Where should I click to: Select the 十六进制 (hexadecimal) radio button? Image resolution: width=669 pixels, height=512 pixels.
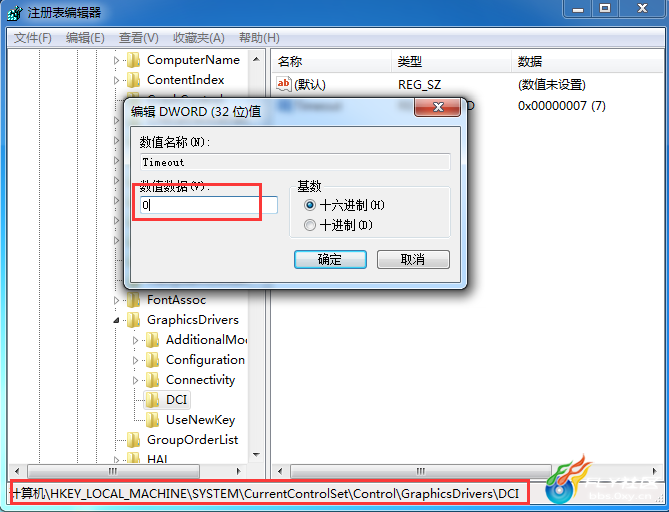coord(310,205)
